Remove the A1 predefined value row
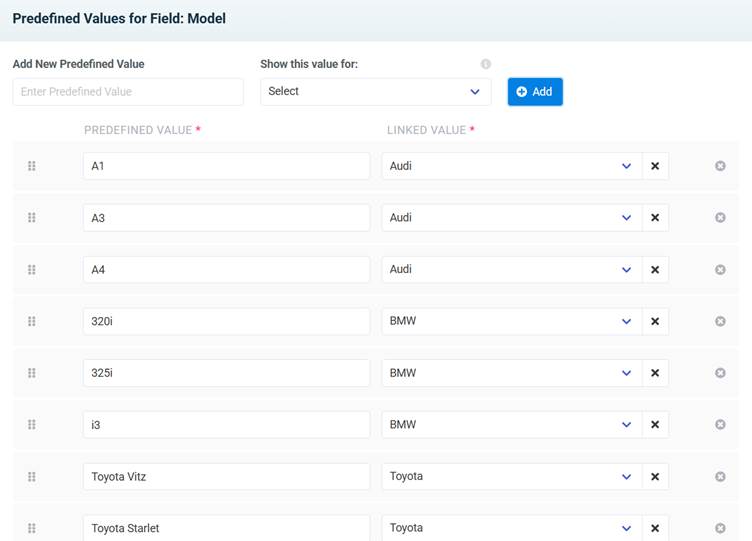Image resolution: width=752 pixels, height=541 pixels. click(x=720, y=166)
